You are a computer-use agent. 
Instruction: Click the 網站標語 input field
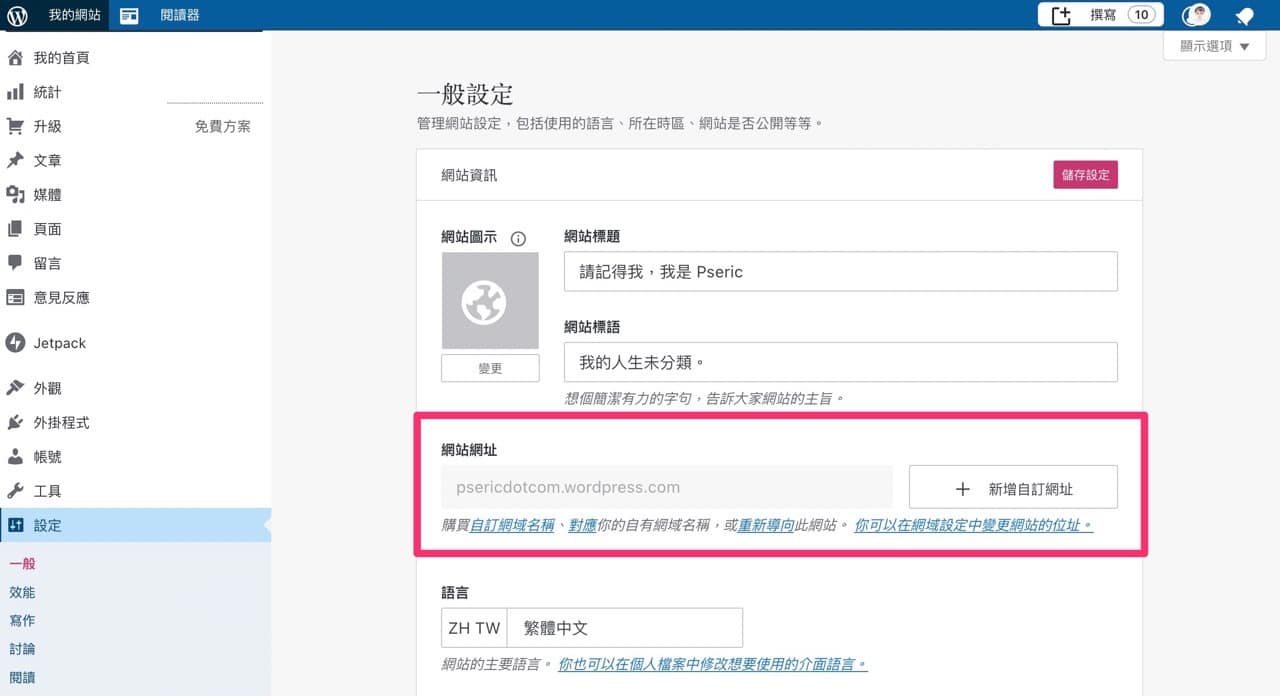click(841, 362)
